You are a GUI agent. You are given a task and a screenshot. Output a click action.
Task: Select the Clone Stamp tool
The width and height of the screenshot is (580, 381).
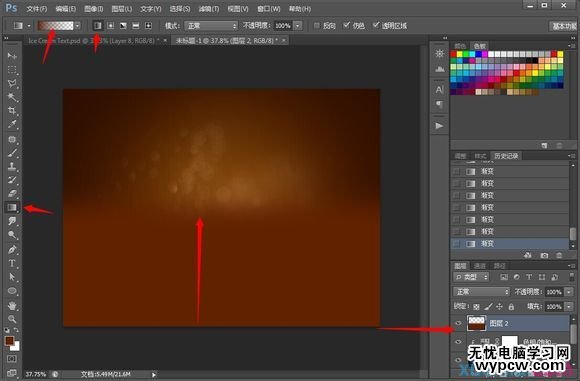pos(12,166)
